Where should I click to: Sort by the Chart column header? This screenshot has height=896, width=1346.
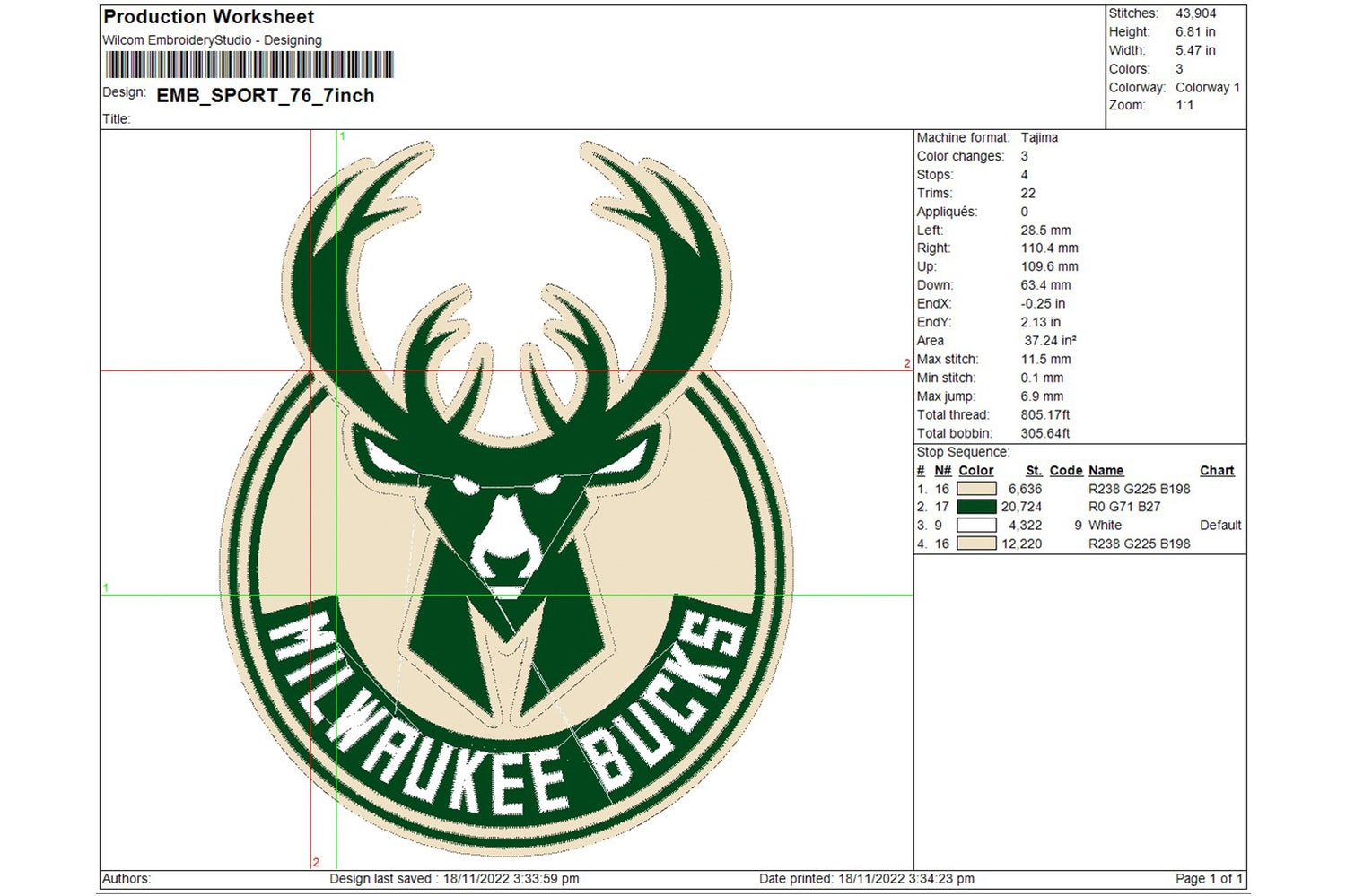tap(1217, 470)
